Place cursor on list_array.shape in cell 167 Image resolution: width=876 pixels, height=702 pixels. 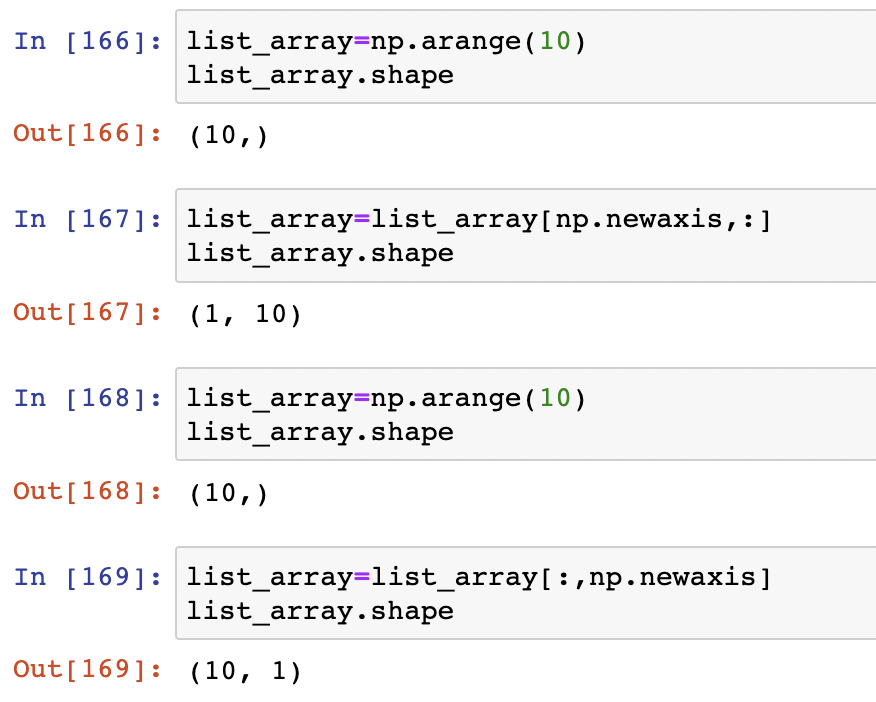point(320,254)
